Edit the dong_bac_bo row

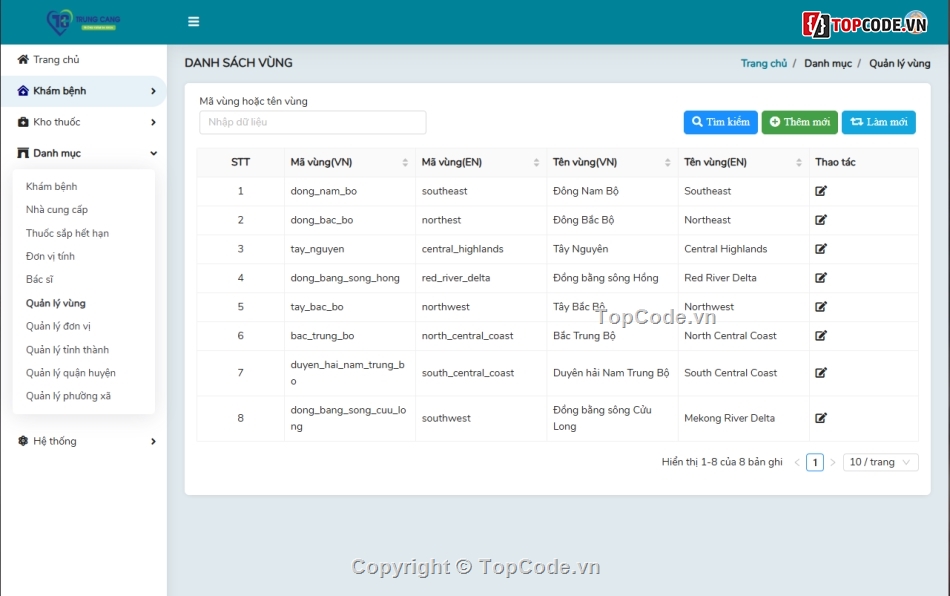(x=821, y=220)
